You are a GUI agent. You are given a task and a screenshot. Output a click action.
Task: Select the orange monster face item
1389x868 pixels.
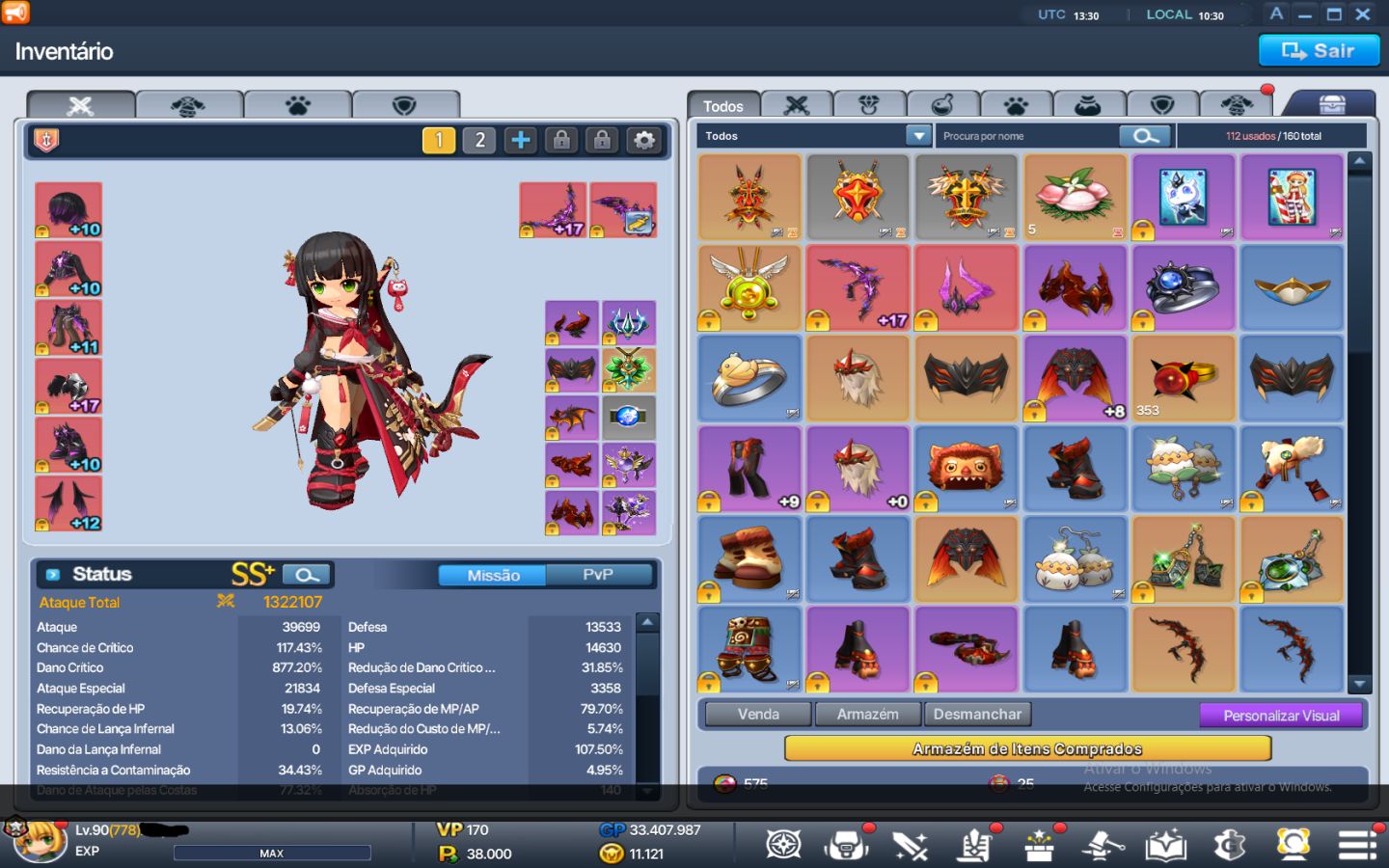pyautogui.click(x=967, y=469)
